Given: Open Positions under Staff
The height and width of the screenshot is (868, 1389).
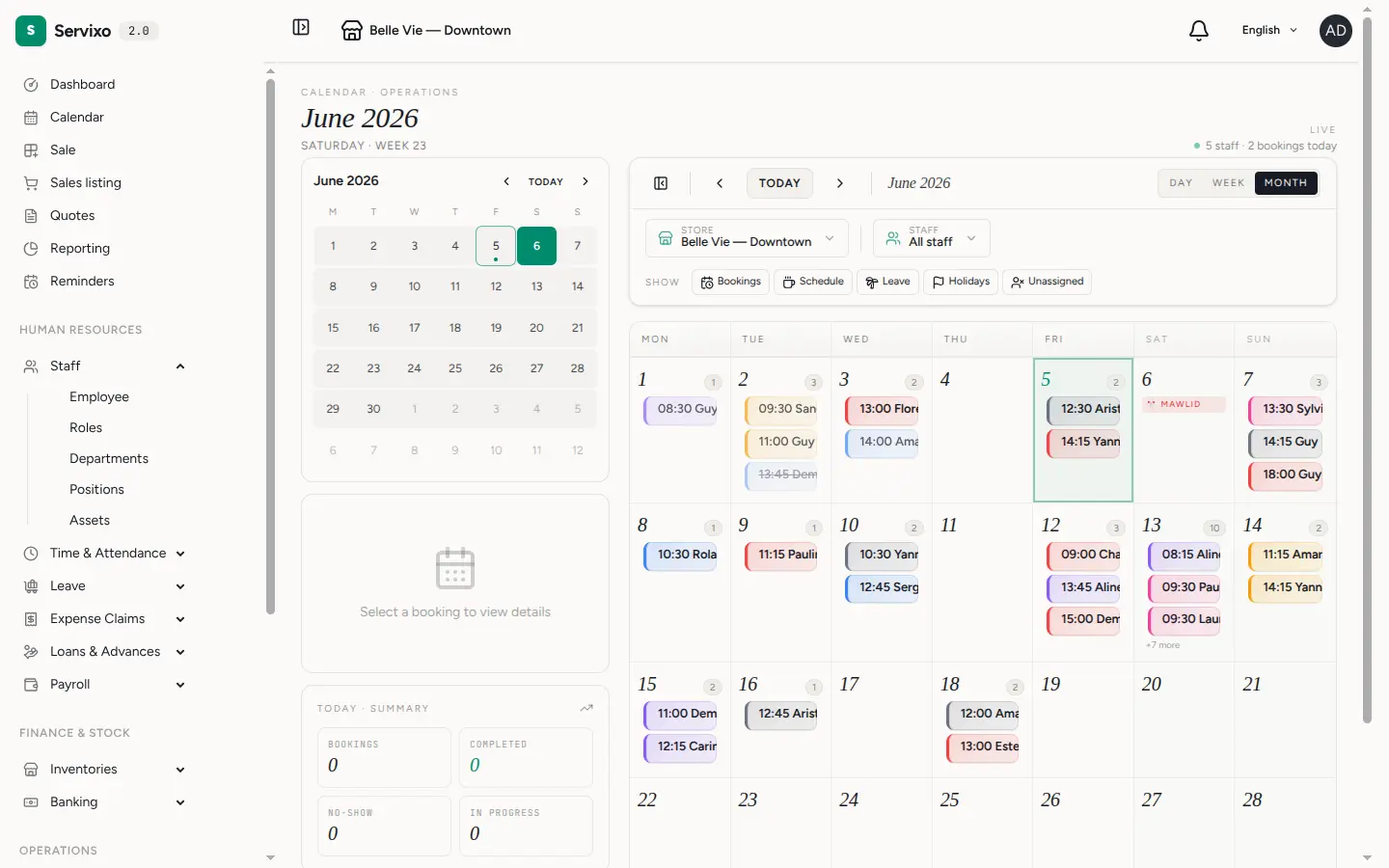Looking at the screenshot, I should [96, 490].
